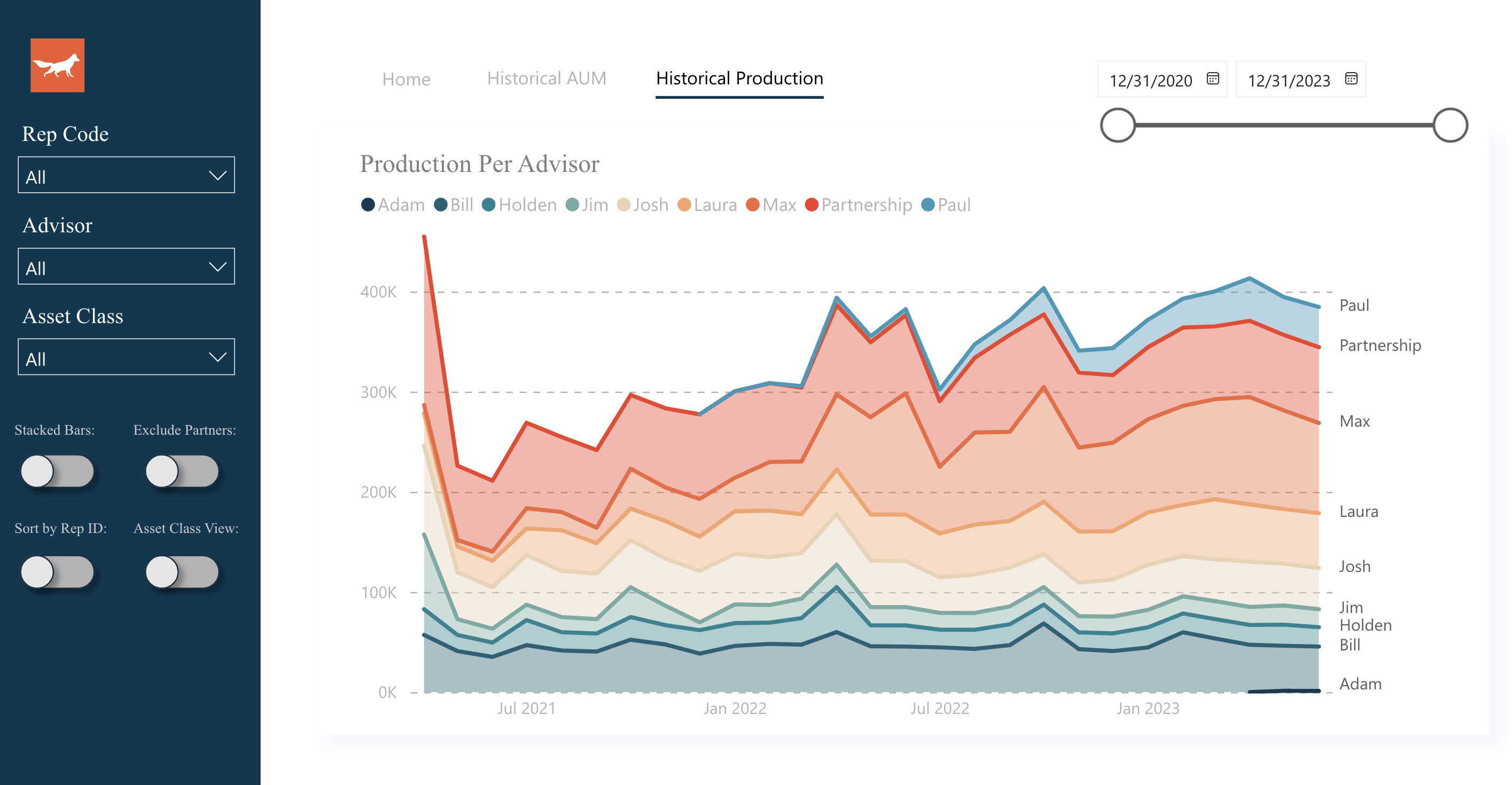The width and height of the screenshot is (1512, 785).
Task: Click the Holden legend marker
Action: click(488, 205)
